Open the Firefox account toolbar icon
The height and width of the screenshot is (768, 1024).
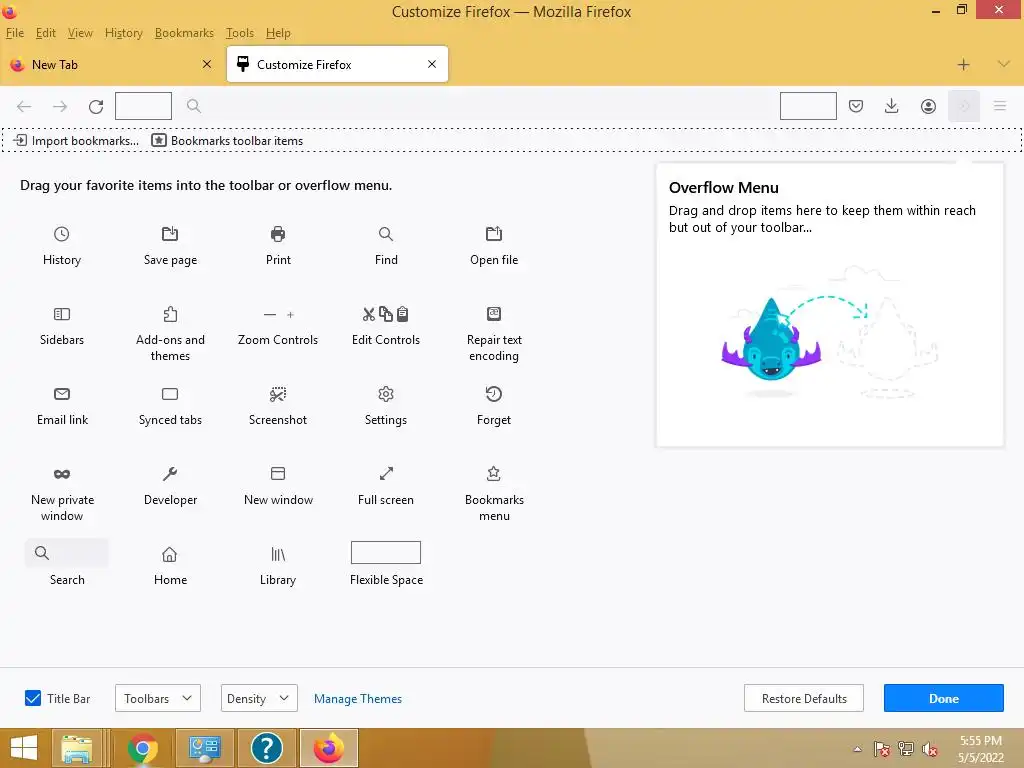click(928, 106)
